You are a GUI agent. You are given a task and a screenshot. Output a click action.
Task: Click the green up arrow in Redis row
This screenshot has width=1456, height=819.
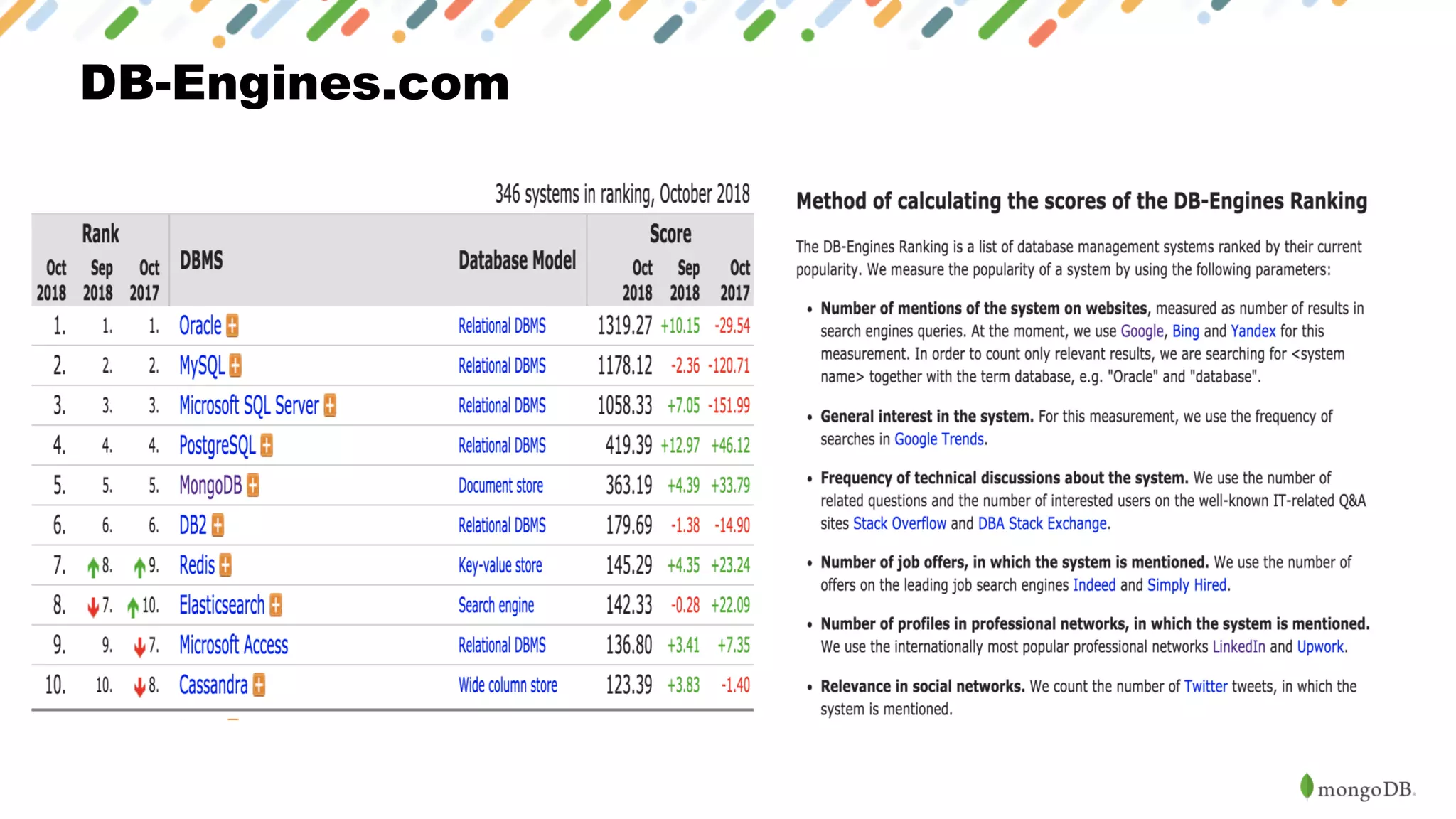[93, 567]
